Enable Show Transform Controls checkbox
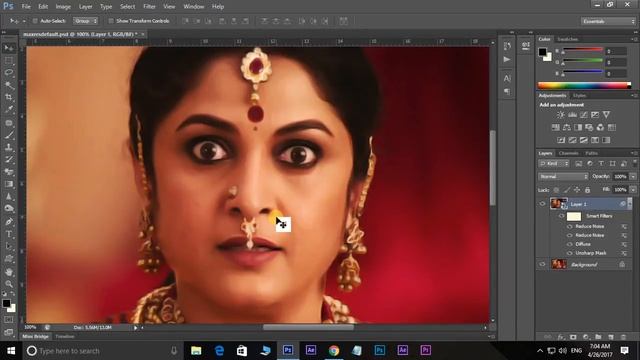This screenshot has height=360, width=640. point(111,21)
